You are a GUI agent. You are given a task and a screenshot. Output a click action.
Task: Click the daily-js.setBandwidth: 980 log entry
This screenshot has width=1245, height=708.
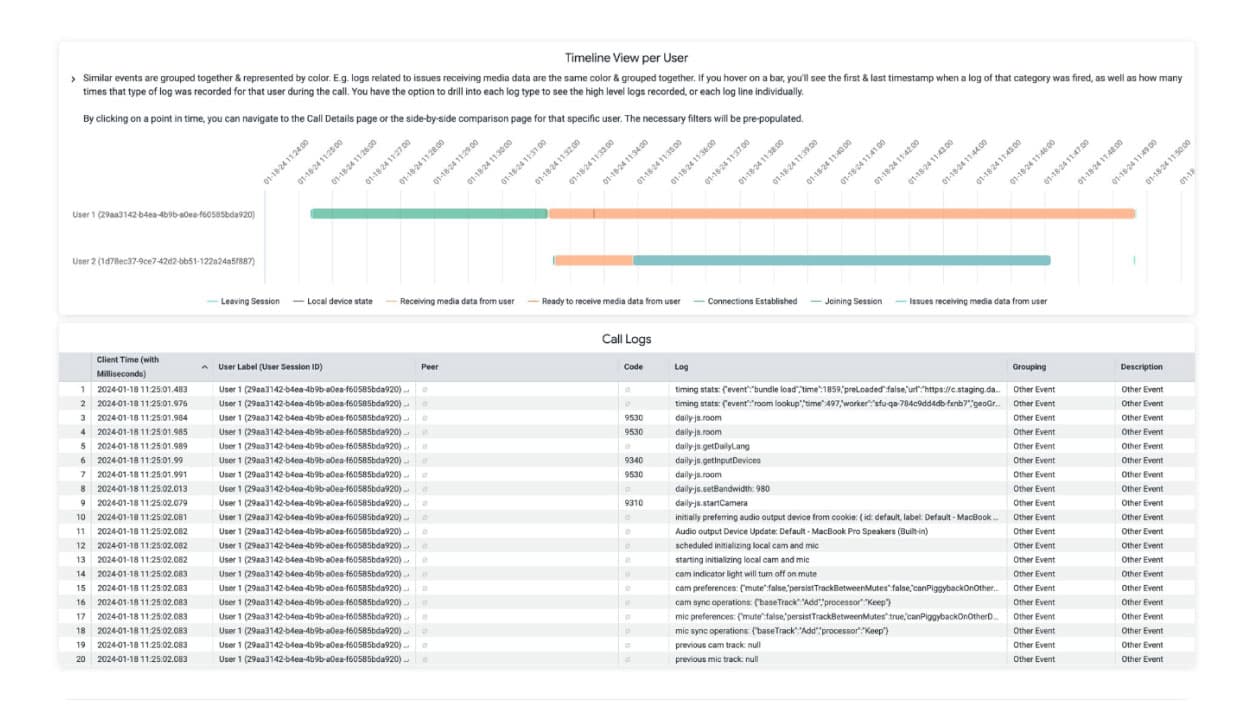pos(722,489)
